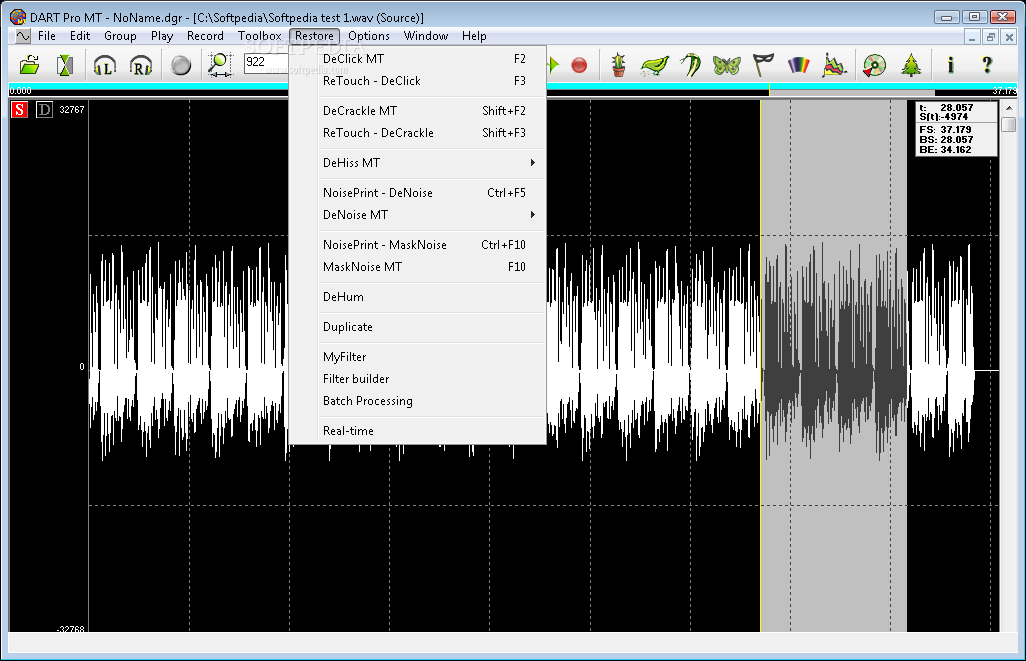
Task: Open the Options menu
Action: pos(368,36)
